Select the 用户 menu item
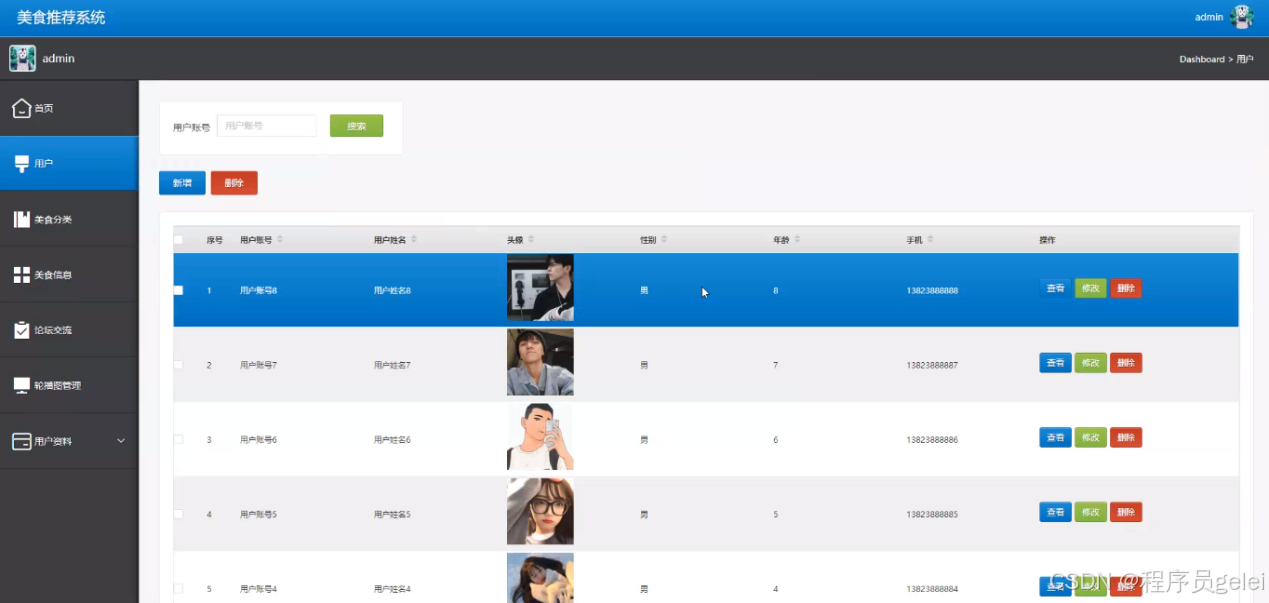The width and height of the screenshot is (1269, 603). pyautogui.click(x=69, y=163)
